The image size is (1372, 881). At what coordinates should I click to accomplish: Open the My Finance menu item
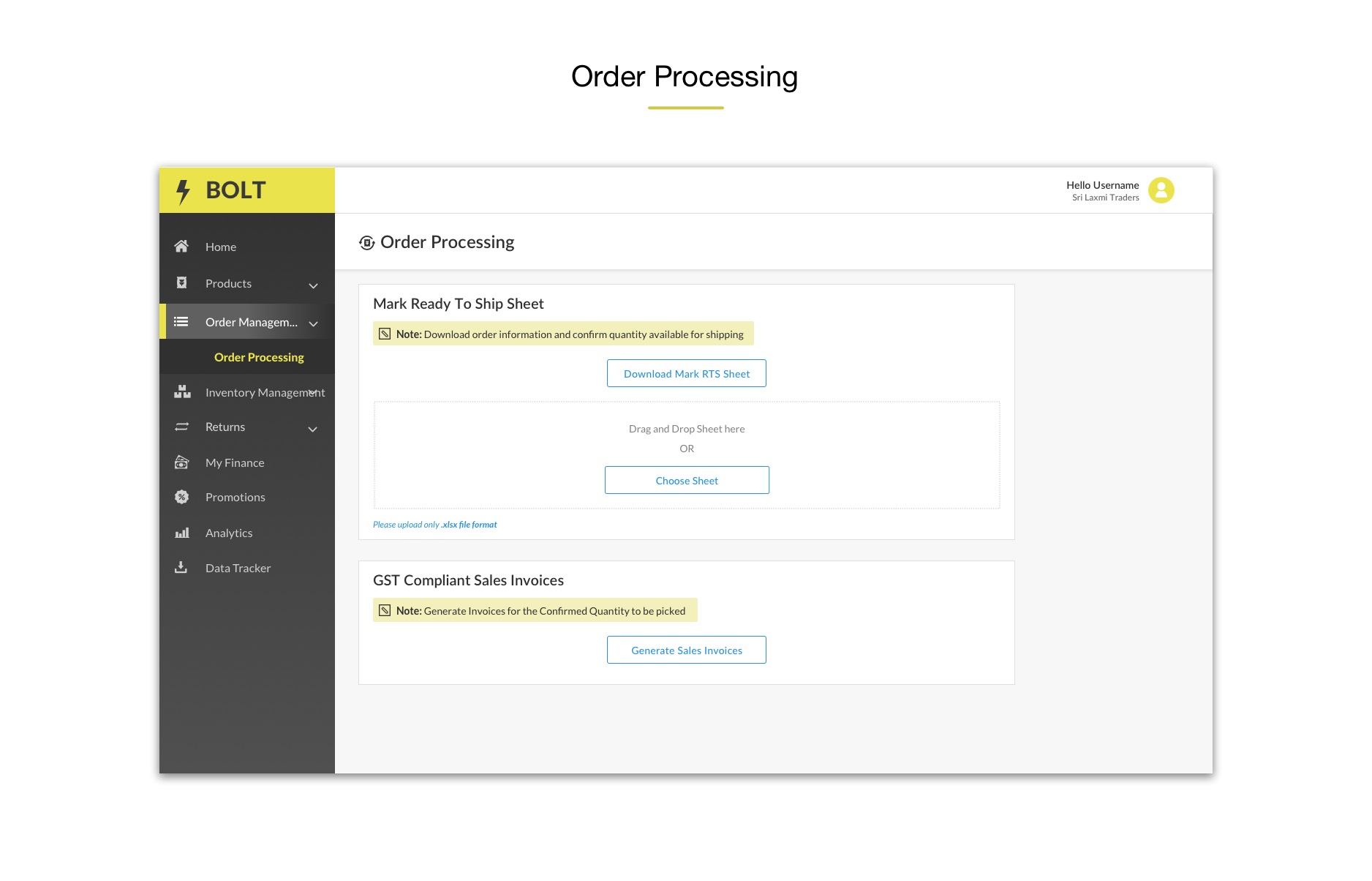(x=235, y=462)
